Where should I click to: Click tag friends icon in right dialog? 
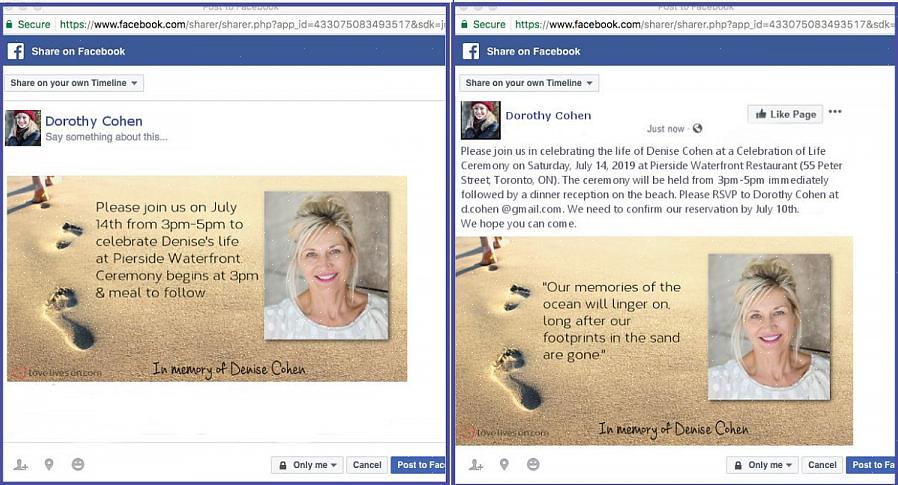[476, 465]
